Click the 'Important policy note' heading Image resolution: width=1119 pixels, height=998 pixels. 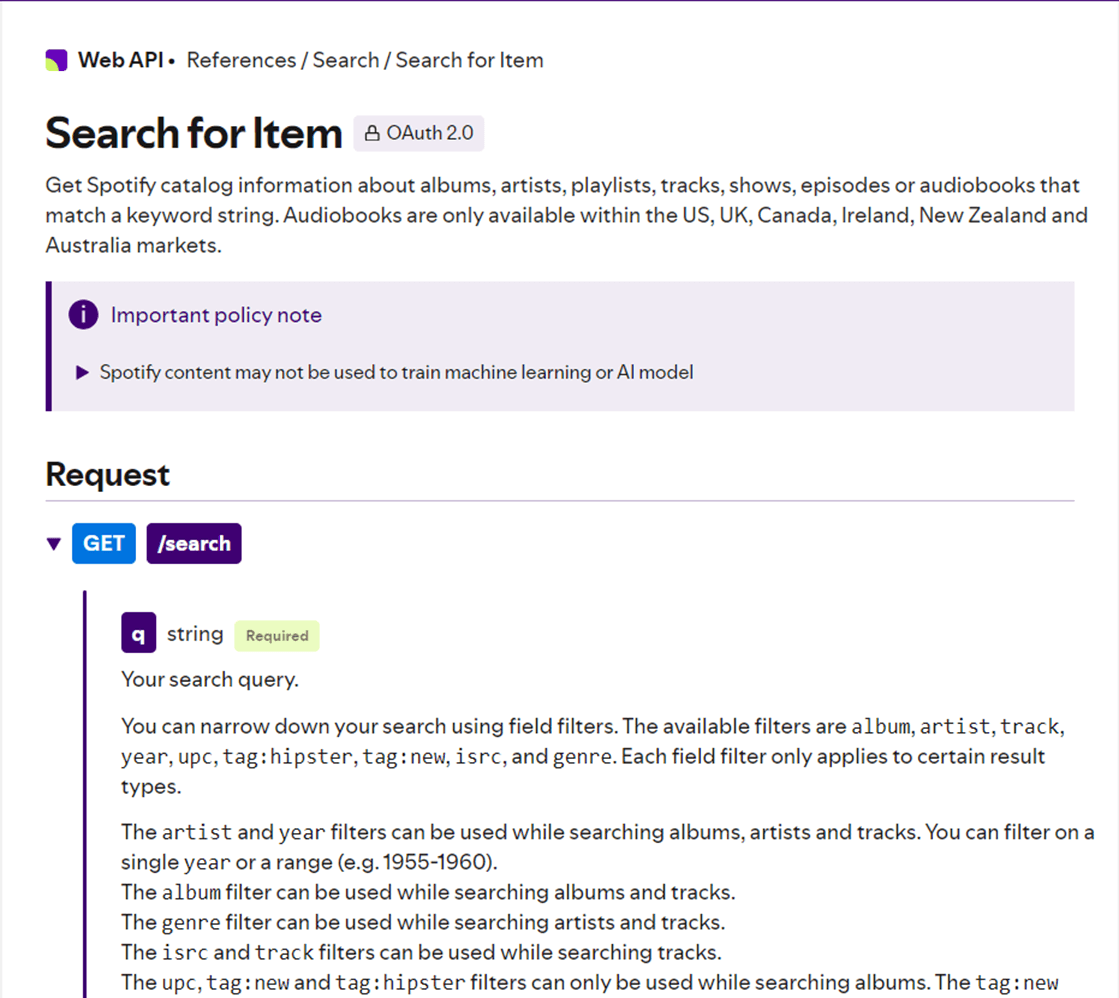[x=216, y=315]
